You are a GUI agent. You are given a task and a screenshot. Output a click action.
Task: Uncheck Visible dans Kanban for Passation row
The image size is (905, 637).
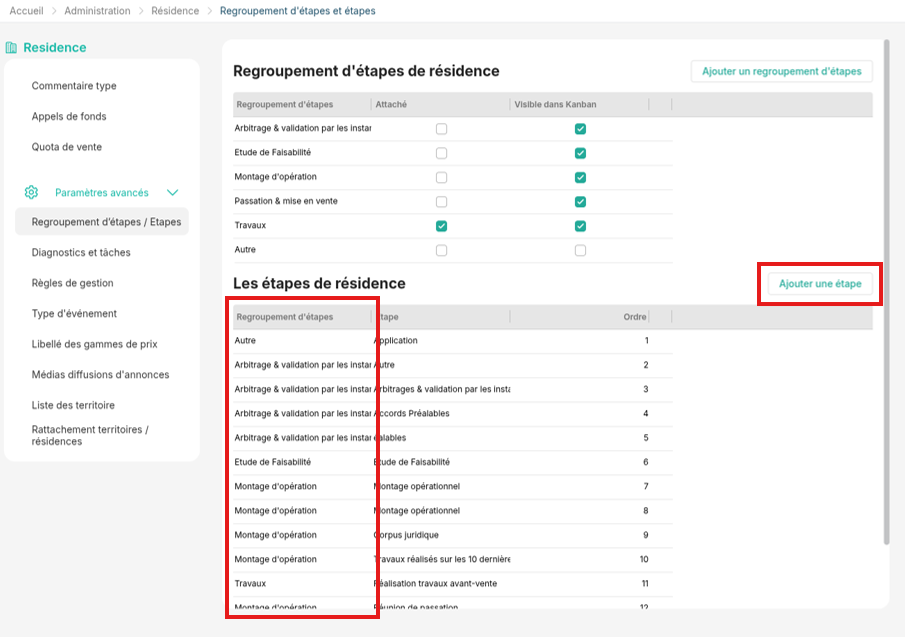[580, 201]
